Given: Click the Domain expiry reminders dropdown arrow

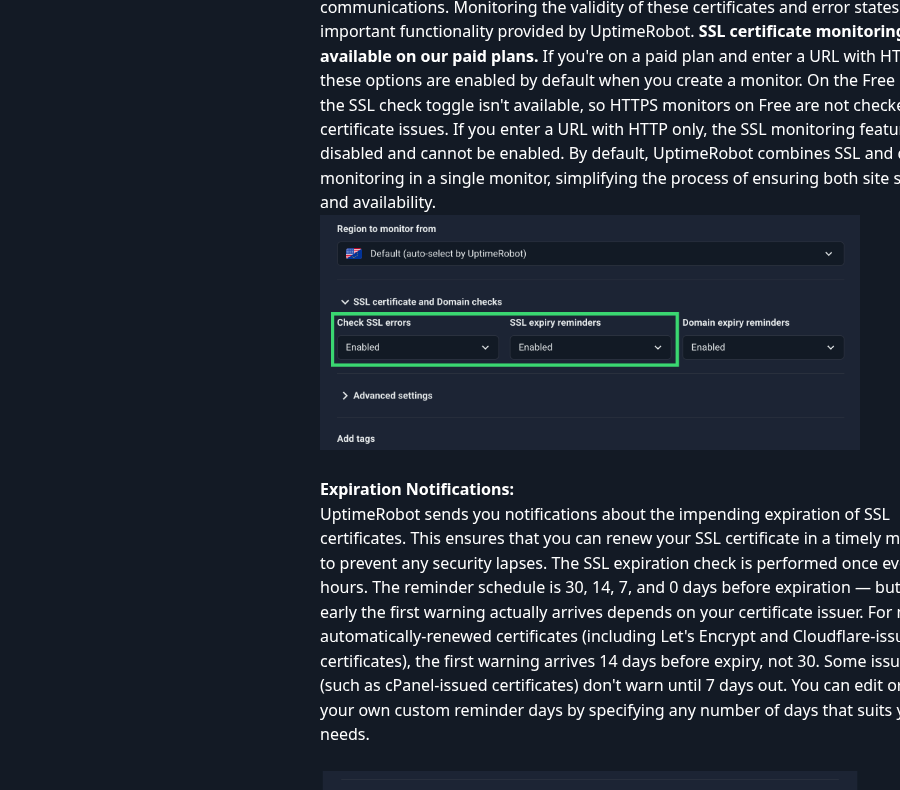Looking at the screenshot, I should 831,347.
